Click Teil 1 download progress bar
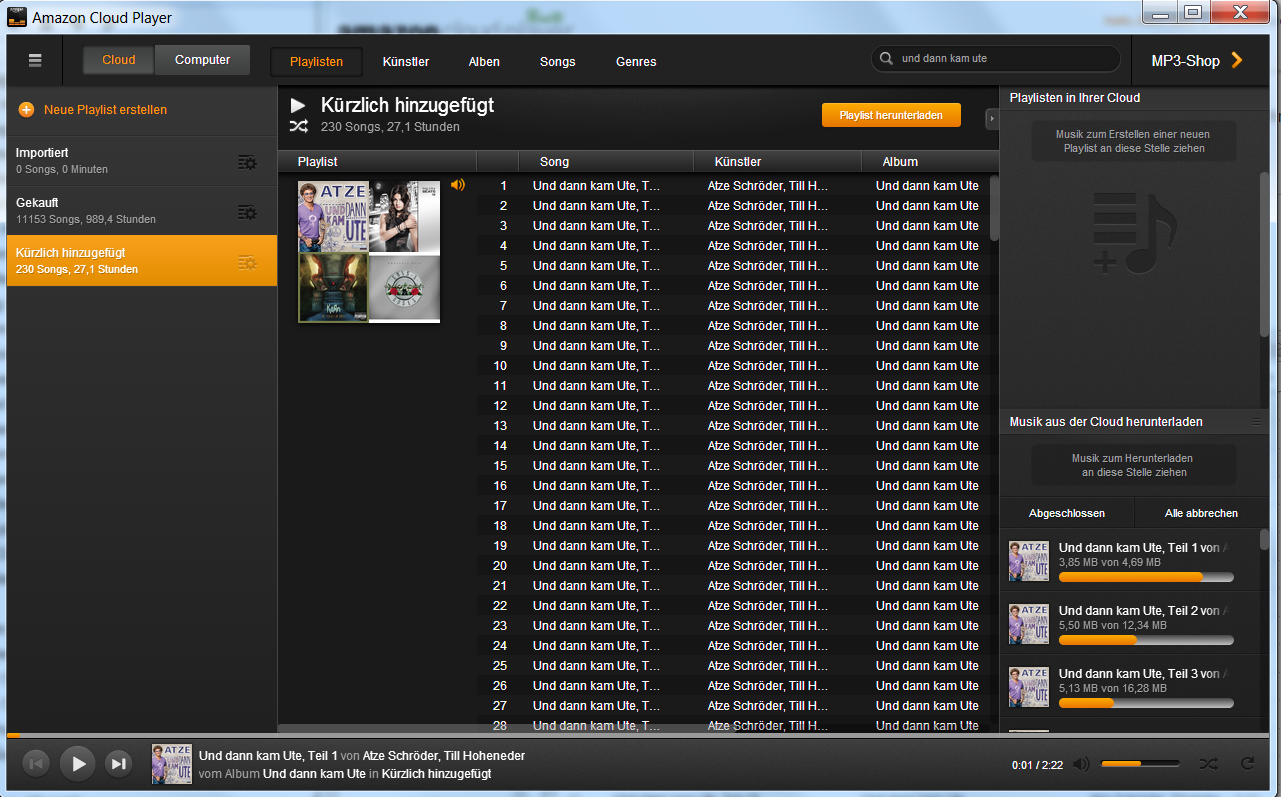The height and width of the screenshot is (797, 1281). 1146,577
